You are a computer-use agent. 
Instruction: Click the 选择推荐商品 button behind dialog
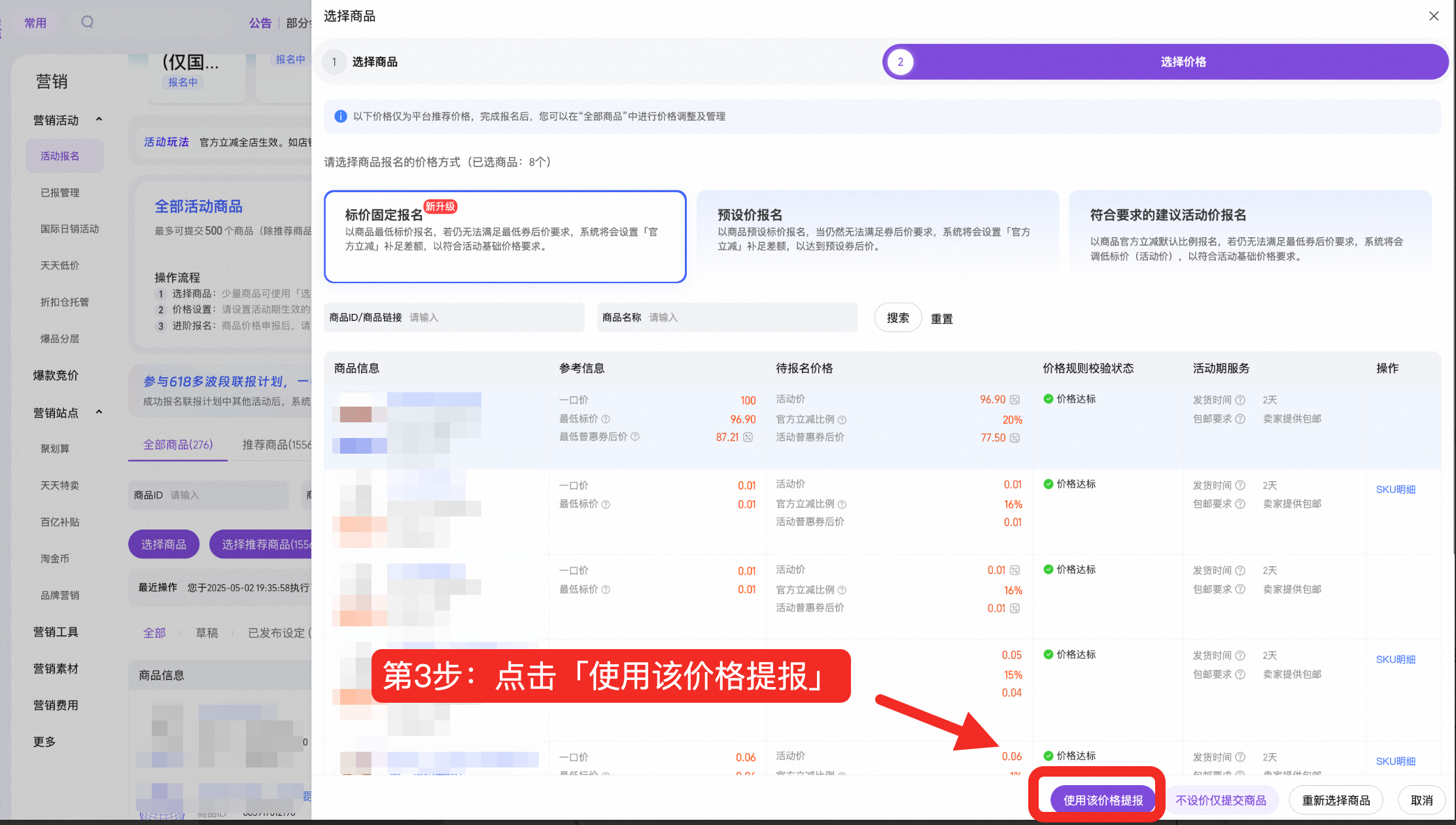pyautogui.click(x=260, y=545)
